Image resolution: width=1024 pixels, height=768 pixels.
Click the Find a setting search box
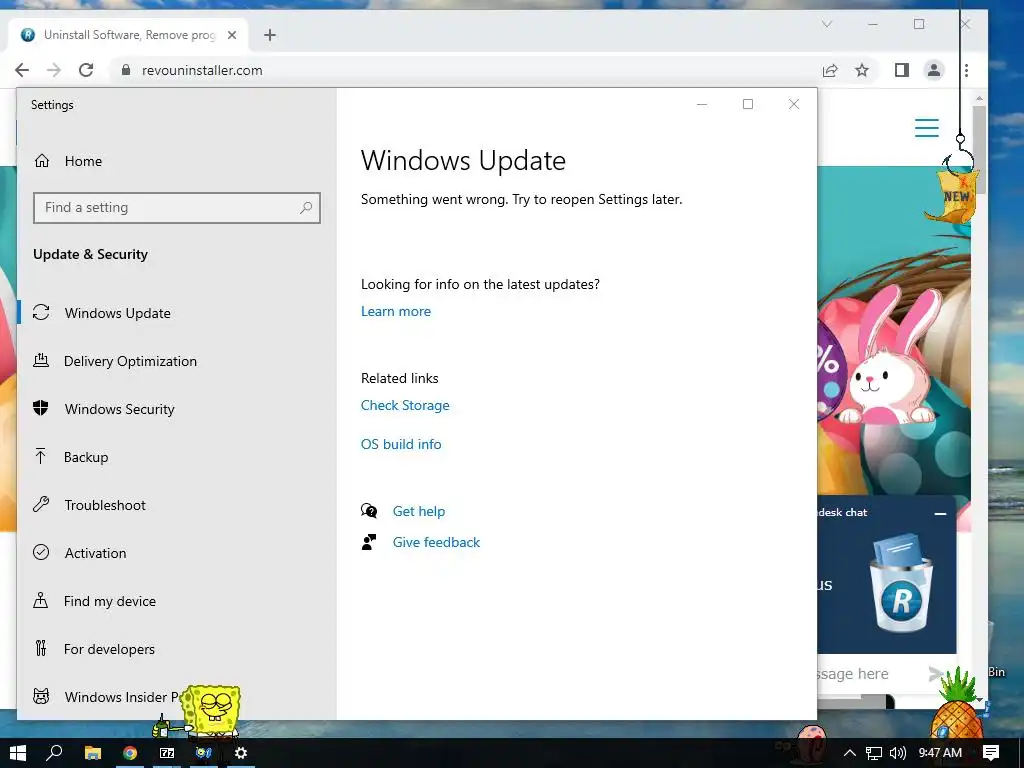coord(176,208)
